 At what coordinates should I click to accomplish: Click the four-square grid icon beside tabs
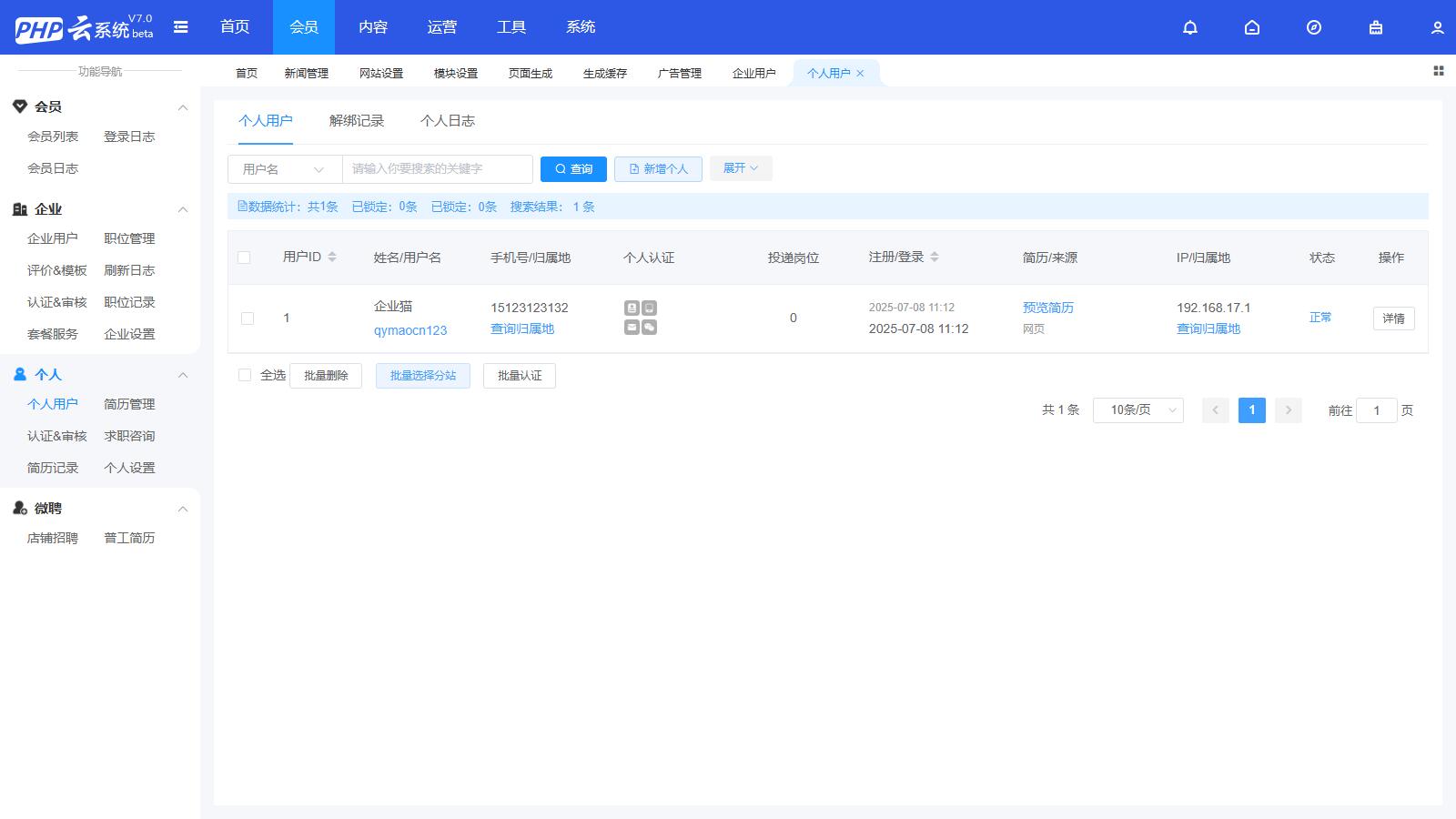click(x=1439, y=71)
